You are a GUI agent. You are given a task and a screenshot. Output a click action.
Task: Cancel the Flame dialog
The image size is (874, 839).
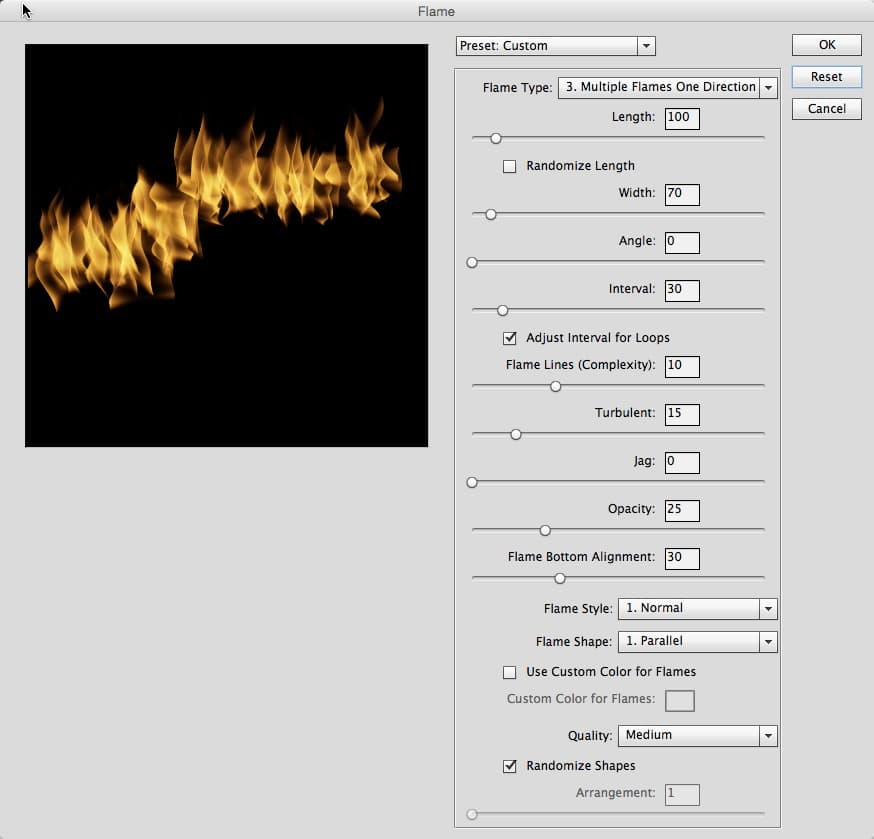tap(827, 109)
